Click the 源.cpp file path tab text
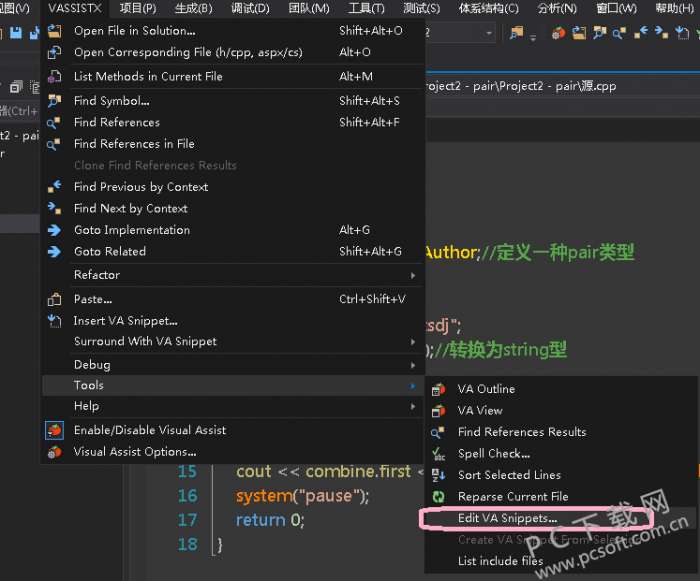 521,86
